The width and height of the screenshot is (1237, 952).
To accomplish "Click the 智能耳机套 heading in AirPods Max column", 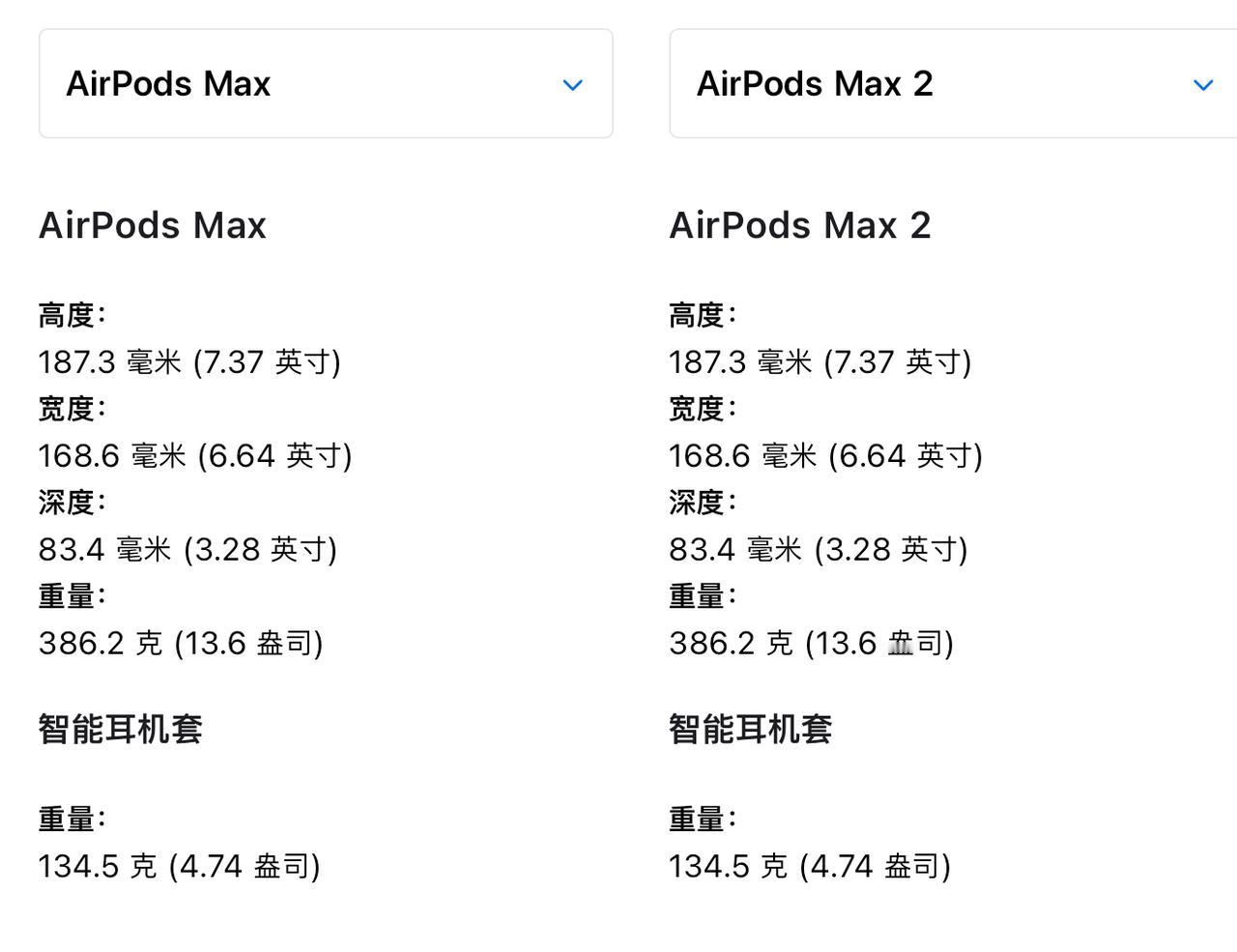I will click(121, 729).
